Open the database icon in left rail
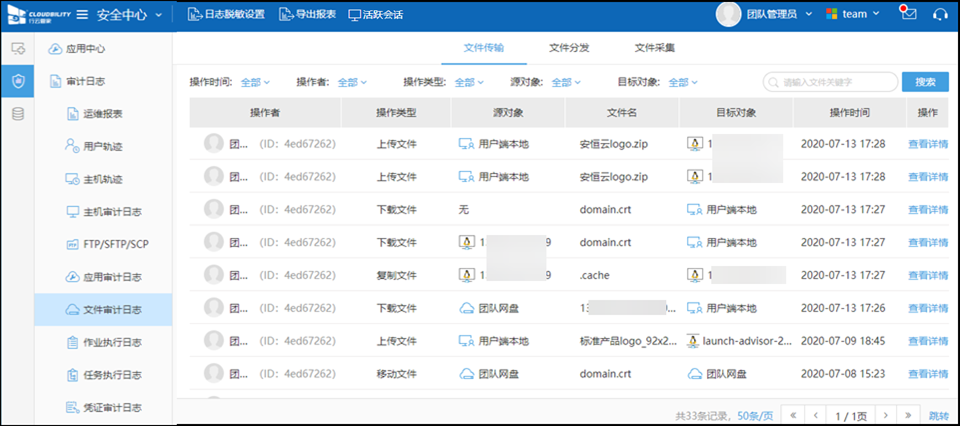Screen dimensions: 960x426 pyautogui.click(x=17, y=114)
